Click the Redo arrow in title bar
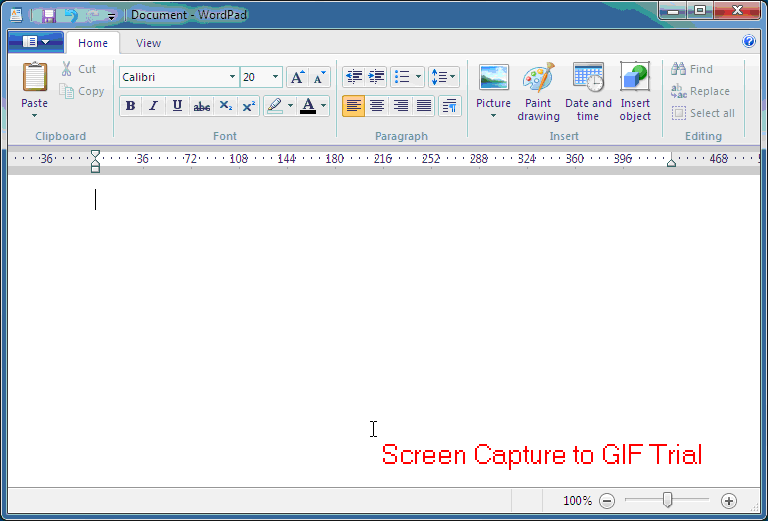This screenshot has height=521, width=768. pos(93,16)
